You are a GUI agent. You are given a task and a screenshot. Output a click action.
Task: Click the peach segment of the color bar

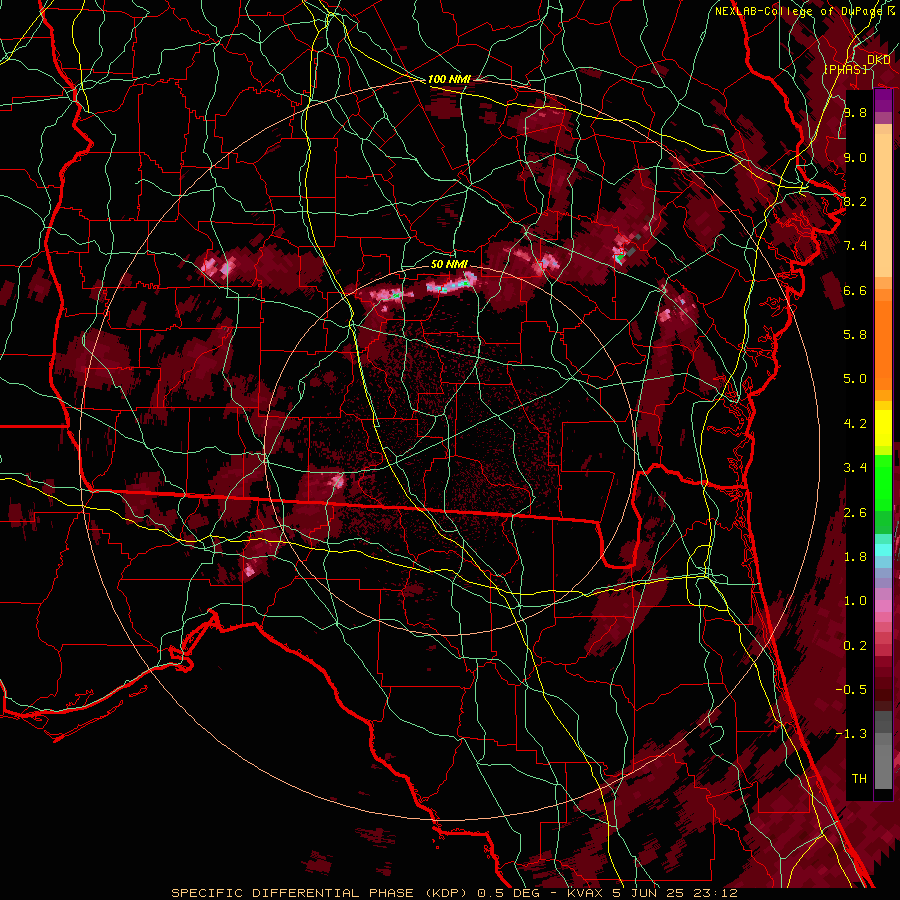click(x=883, y=201)
